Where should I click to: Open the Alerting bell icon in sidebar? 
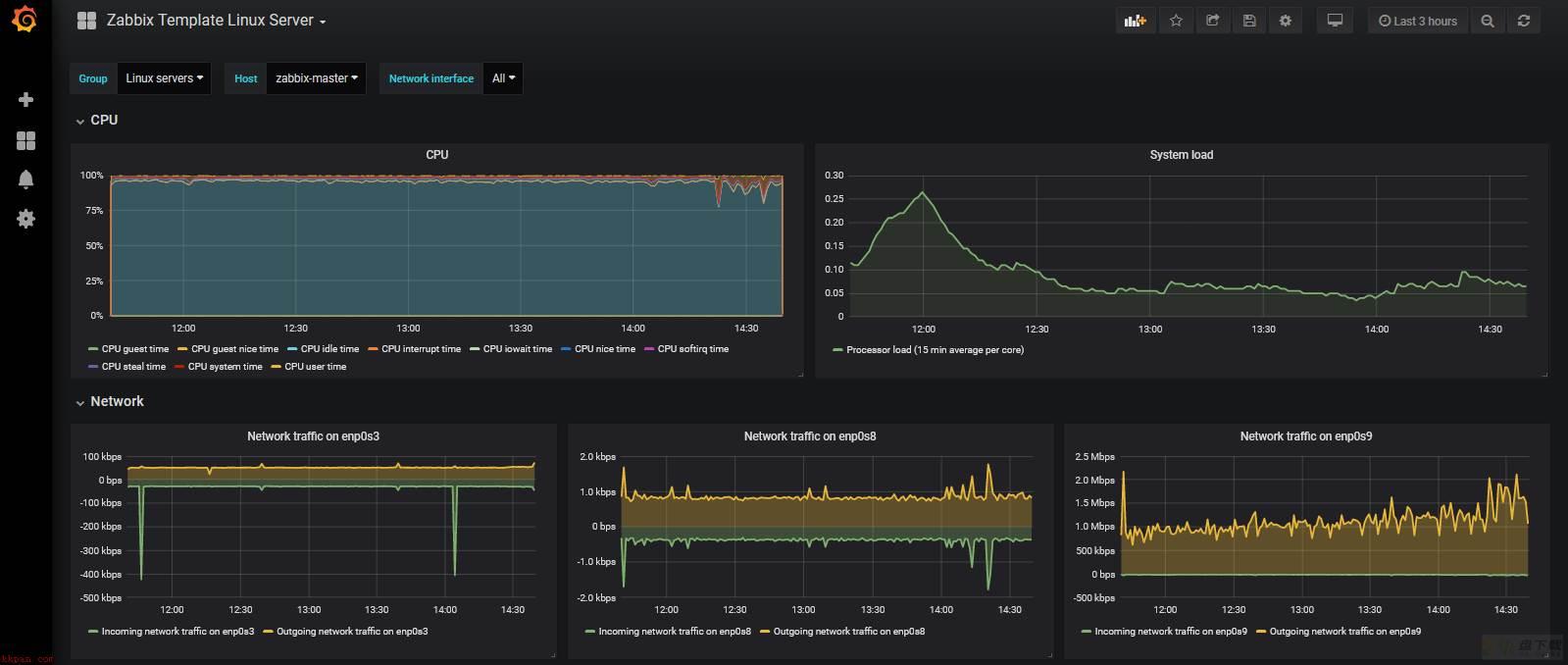tap(26, 179)
